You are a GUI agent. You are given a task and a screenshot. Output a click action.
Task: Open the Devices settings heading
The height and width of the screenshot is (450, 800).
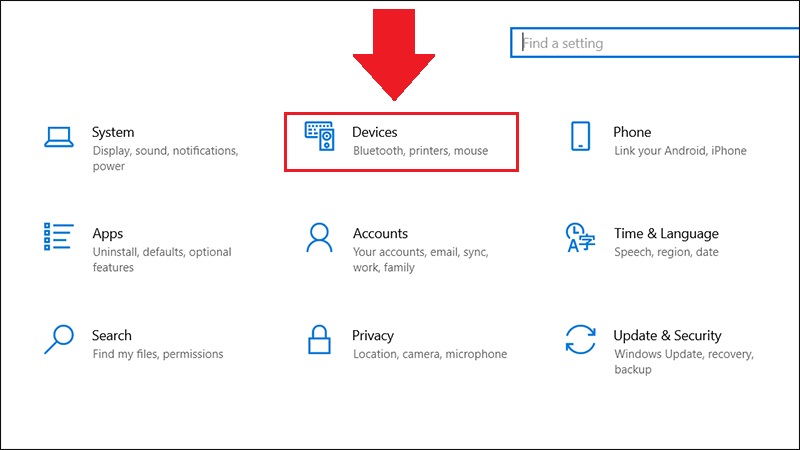(x=374, y=132)
